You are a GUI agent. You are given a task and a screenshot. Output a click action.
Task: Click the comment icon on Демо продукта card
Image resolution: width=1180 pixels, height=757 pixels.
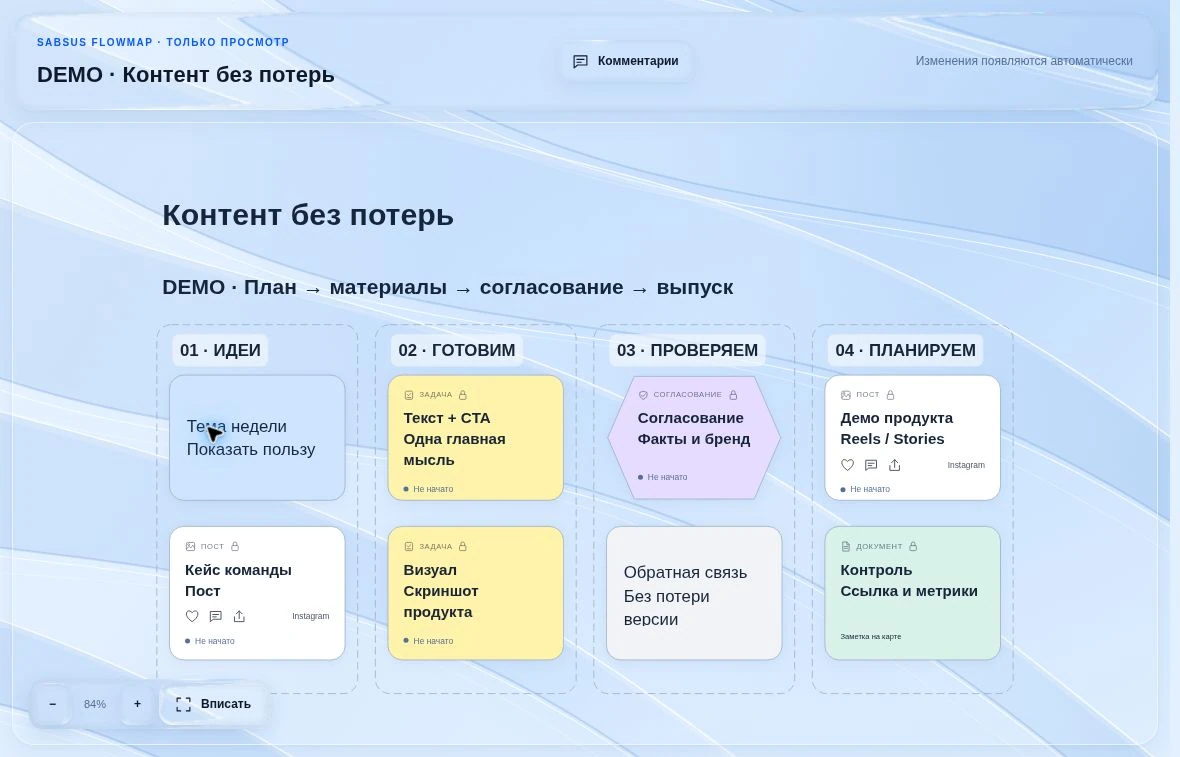[x=871, y=465]
